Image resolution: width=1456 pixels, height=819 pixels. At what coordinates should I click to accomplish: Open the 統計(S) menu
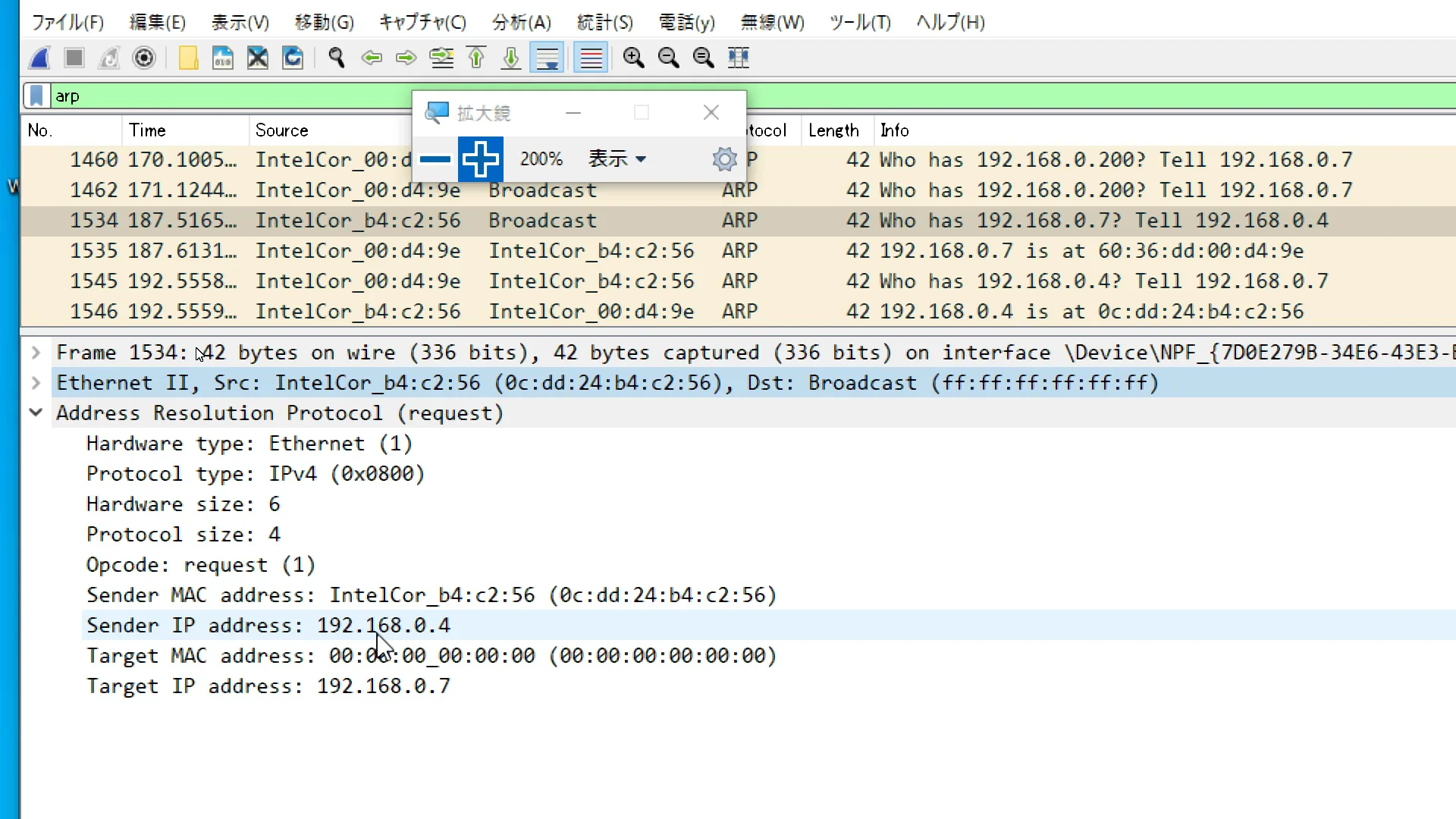(x=604, y=22)
